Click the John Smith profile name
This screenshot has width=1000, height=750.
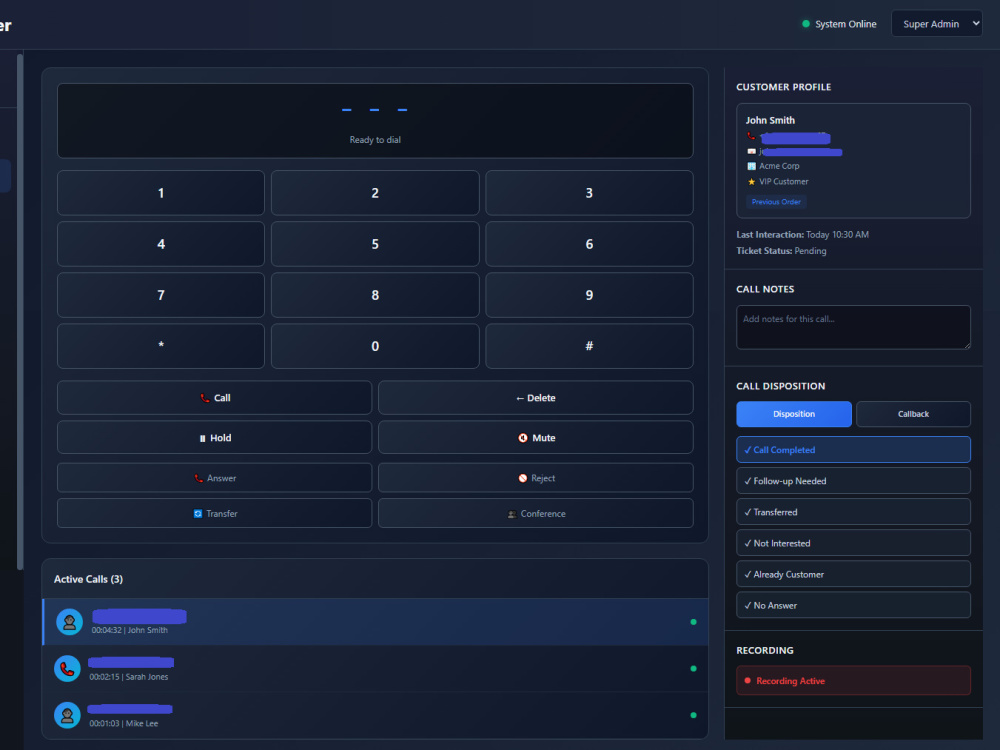pos(770,120)
